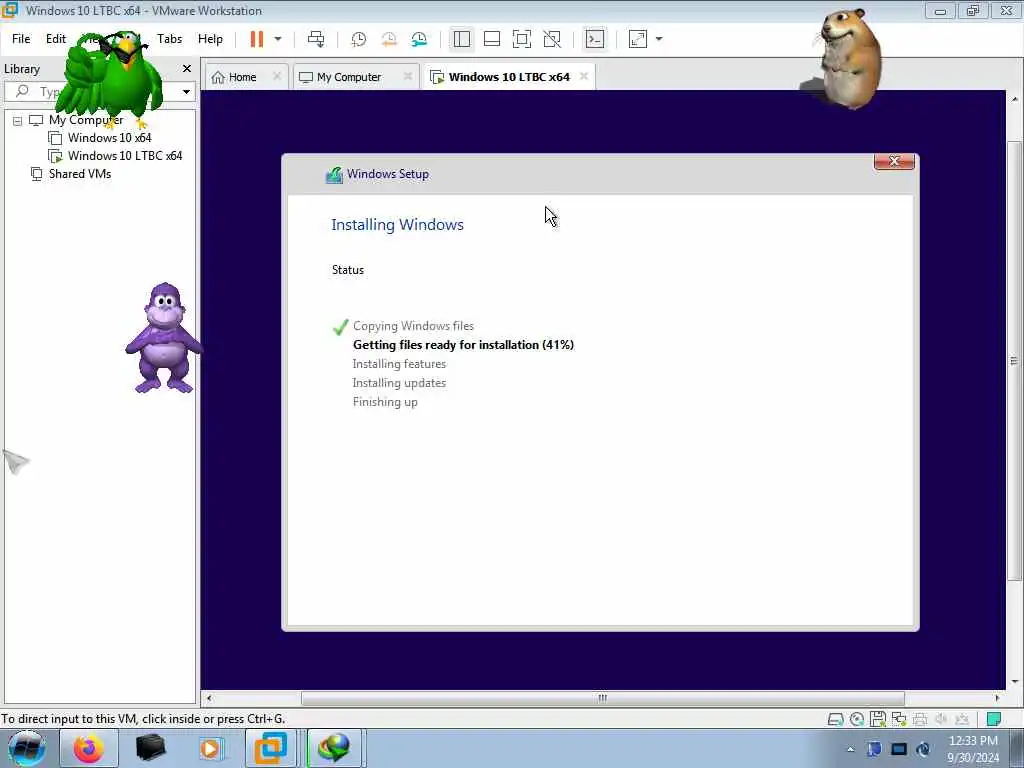This screenshot has height=768, width=1024.
Task: Click the Installing features status line
Action: click(x=399, y=364)
